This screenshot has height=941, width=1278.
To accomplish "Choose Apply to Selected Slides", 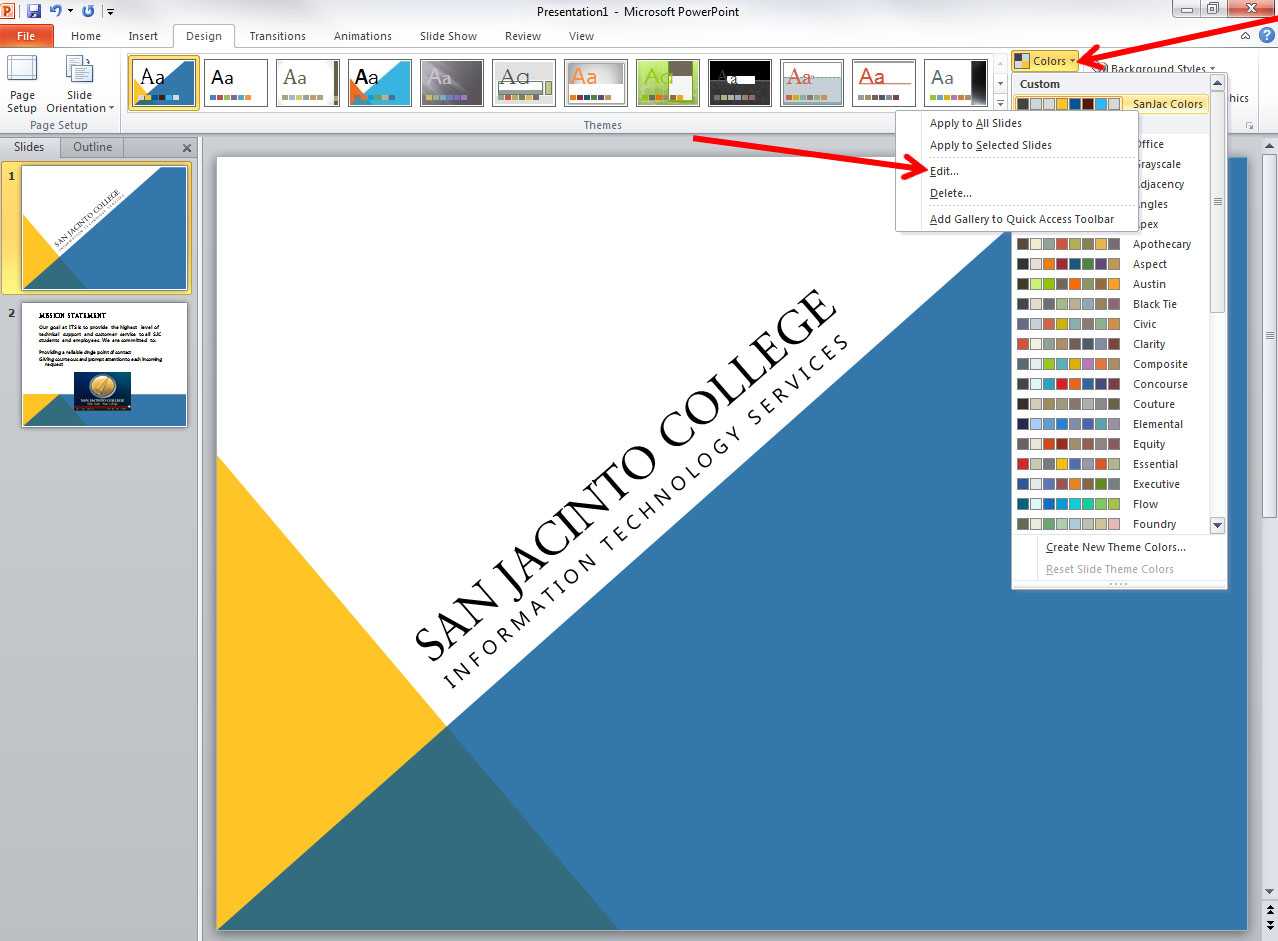I will pos(1017,145).
